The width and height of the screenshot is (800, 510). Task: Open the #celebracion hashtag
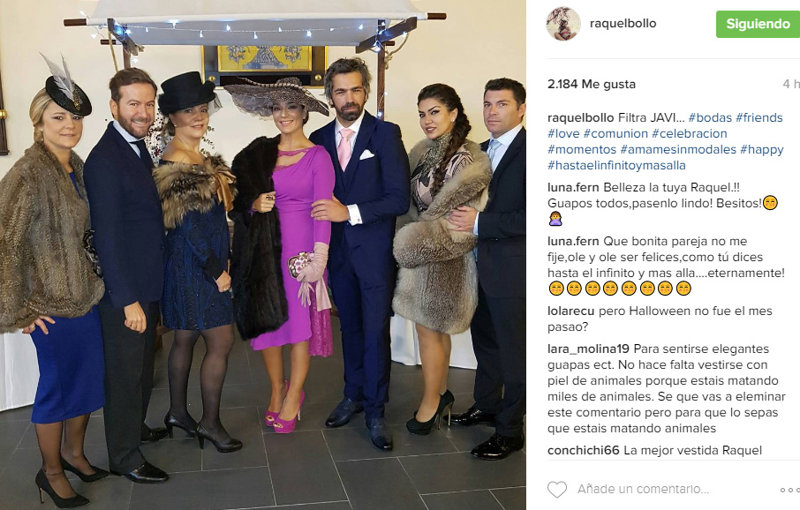tap(690, 134)
